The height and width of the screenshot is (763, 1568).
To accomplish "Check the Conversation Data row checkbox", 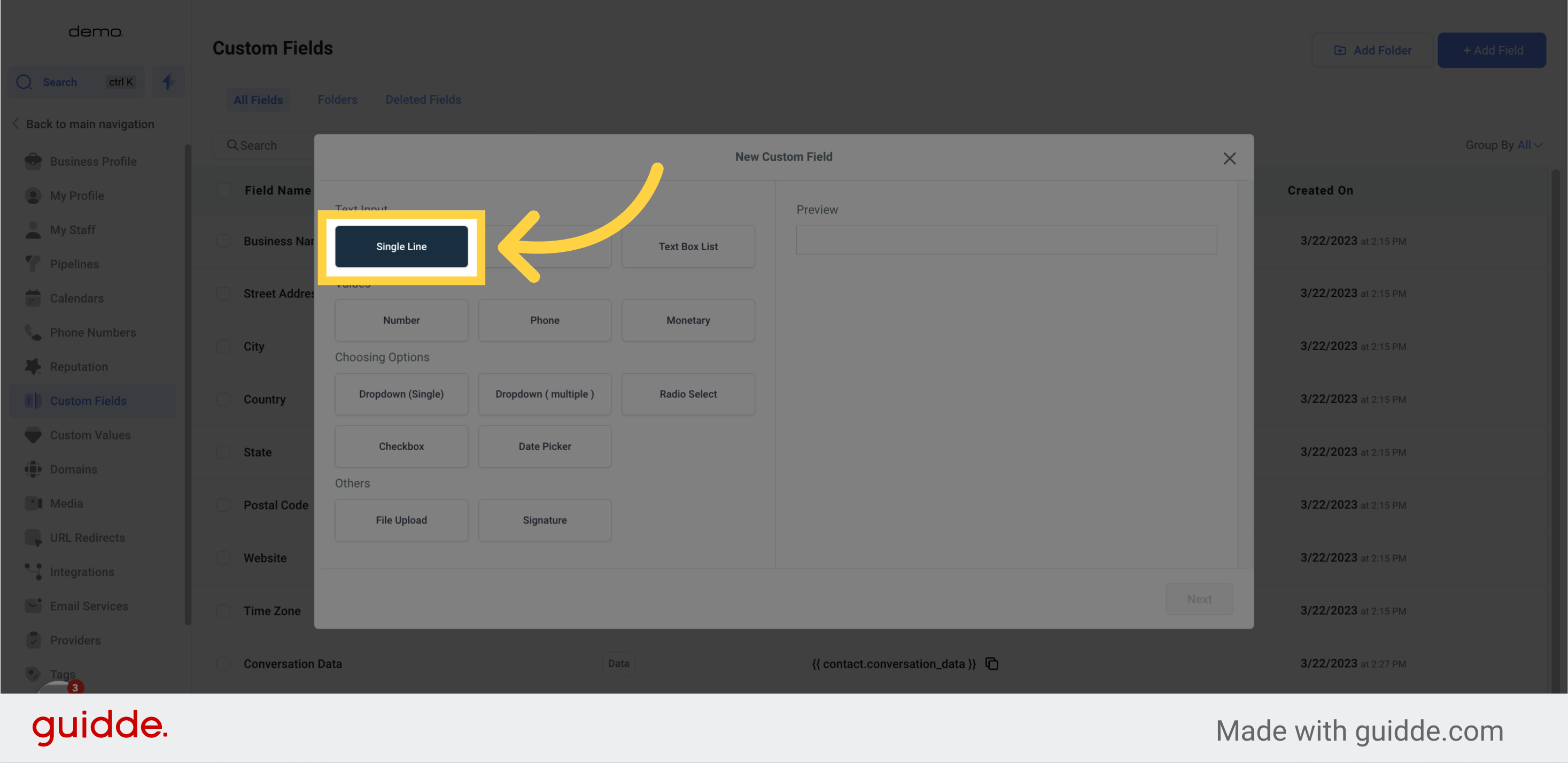I will pyautogui.click(x=223, y=663).
